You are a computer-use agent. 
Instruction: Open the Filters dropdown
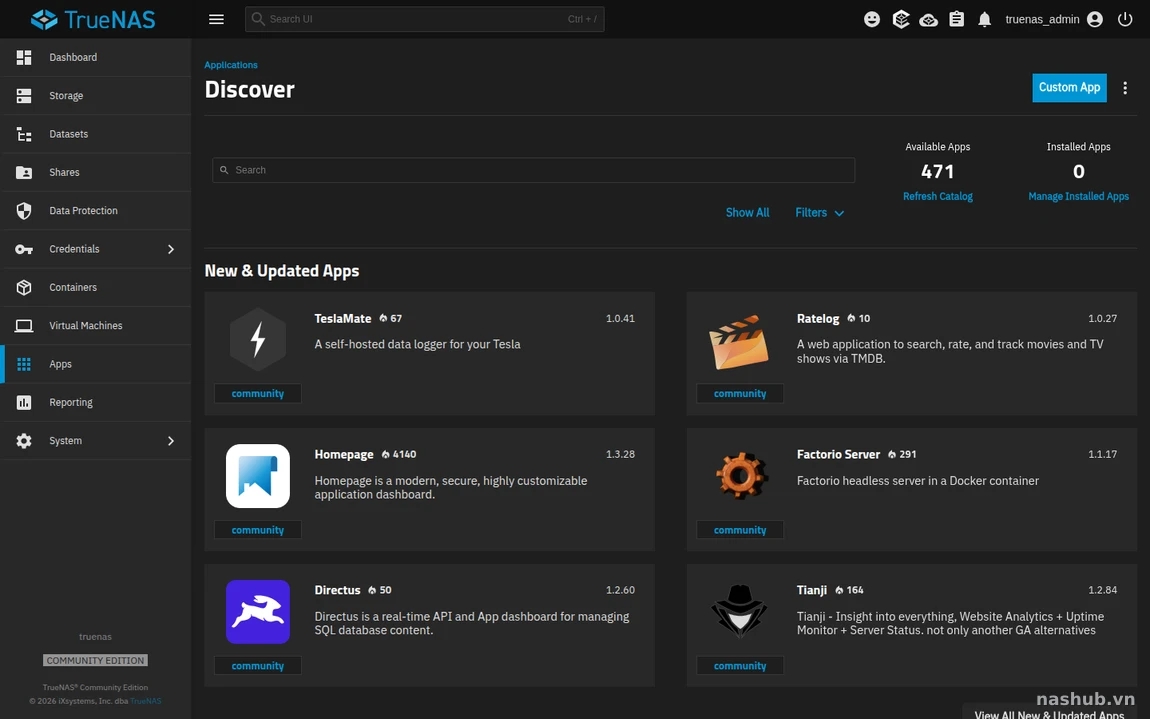pos(819,213)
